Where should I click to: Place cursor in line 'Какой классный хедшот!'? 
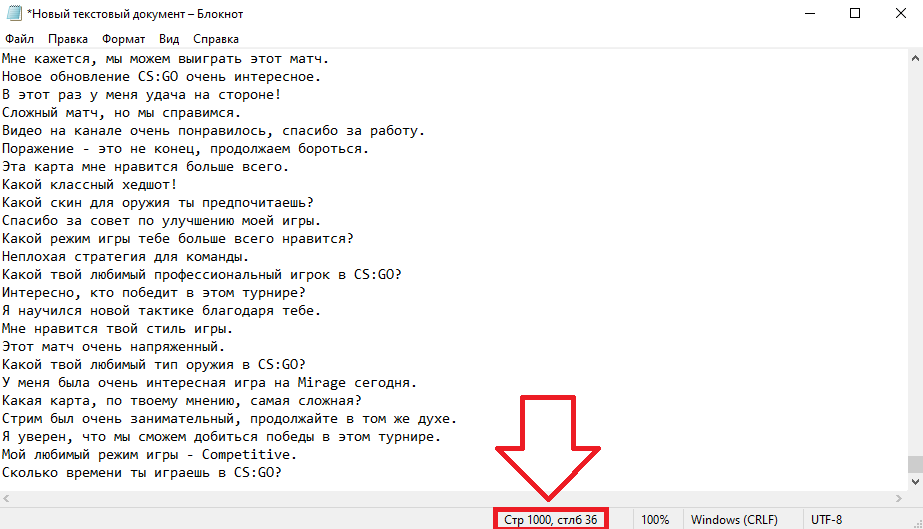point(89,185)
